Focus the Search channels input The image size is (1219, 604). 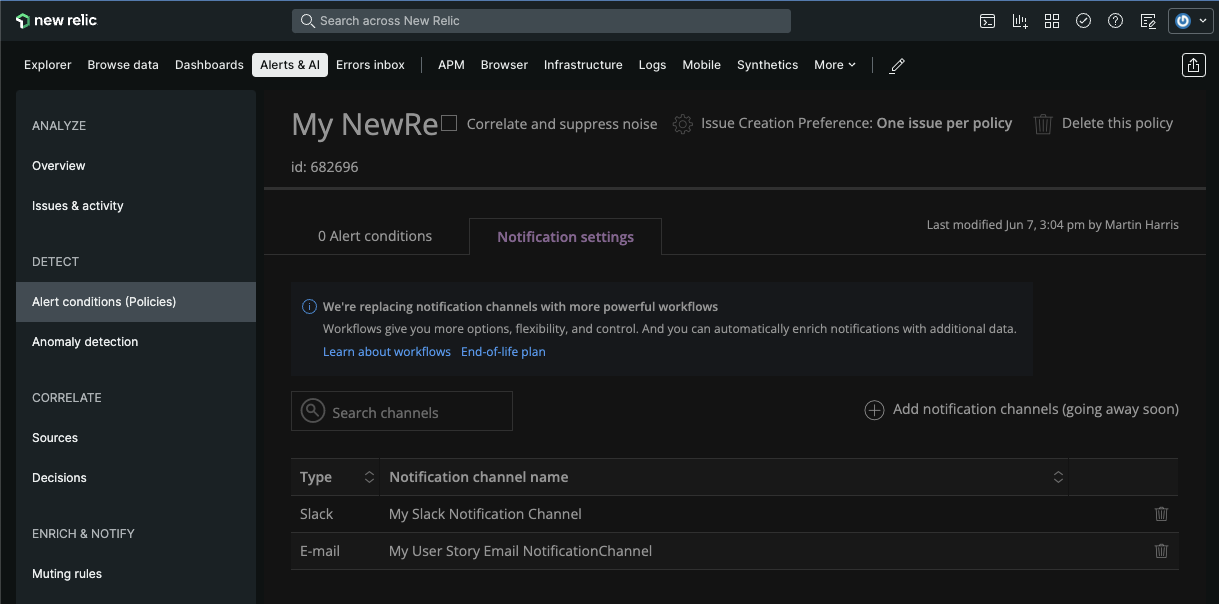[x=402, y=411]
